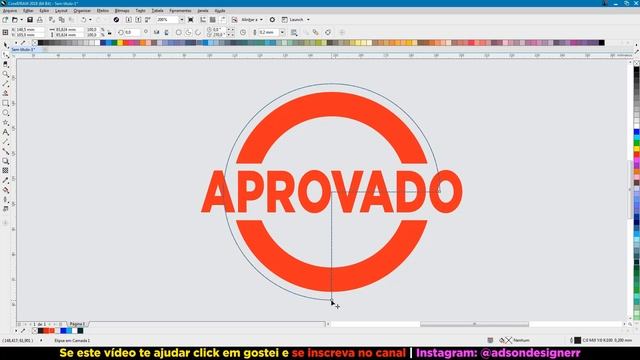
Task: Select the Rectangle tool
Action: pyautogui.click(x=6, y=103)
